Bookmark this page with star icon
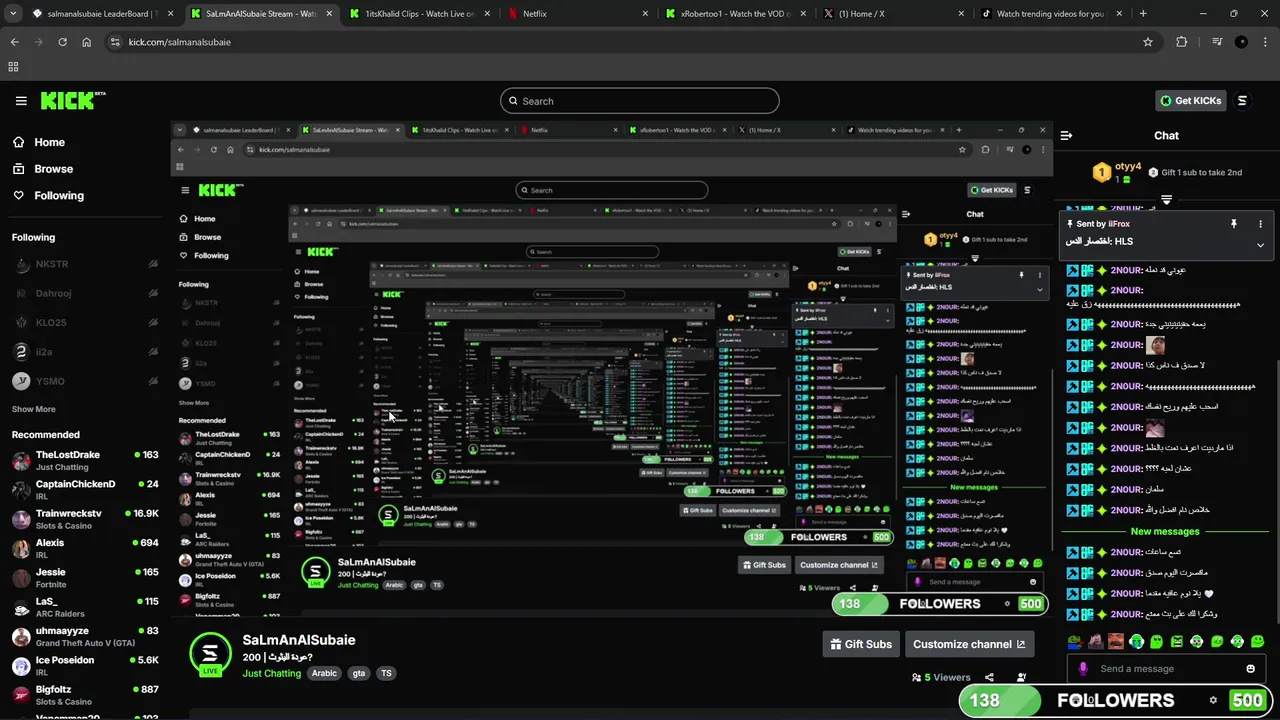Viewport: 1280px width, 720px height. pos(1148,42)
